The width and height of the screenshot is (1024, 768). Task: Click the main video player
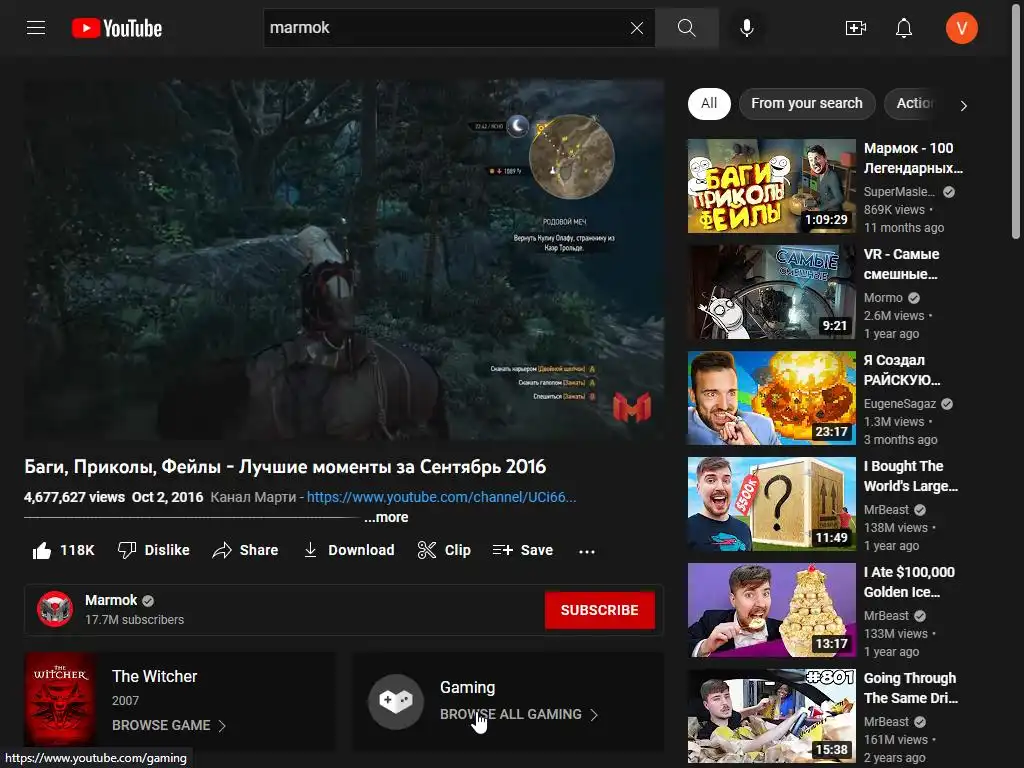[344, 260]
